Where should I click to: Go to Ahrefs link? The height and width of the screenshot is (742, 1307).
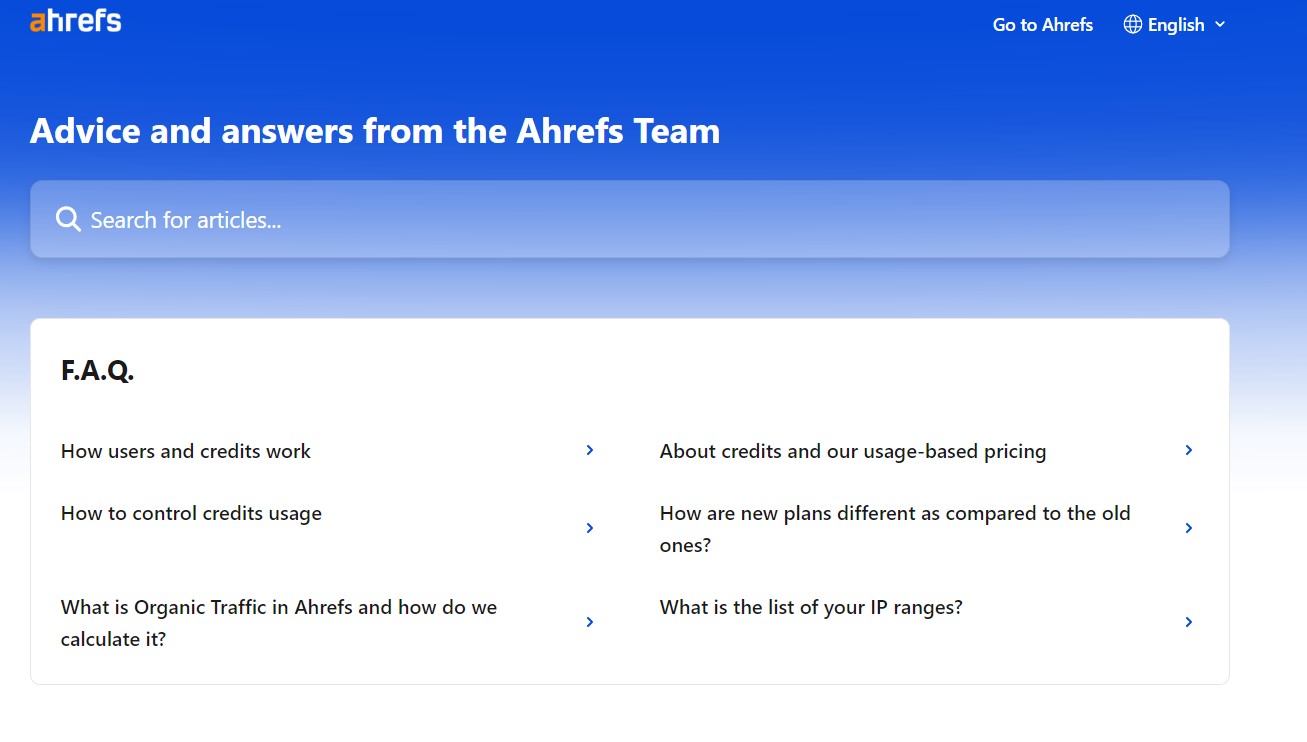coord(1043,25)
